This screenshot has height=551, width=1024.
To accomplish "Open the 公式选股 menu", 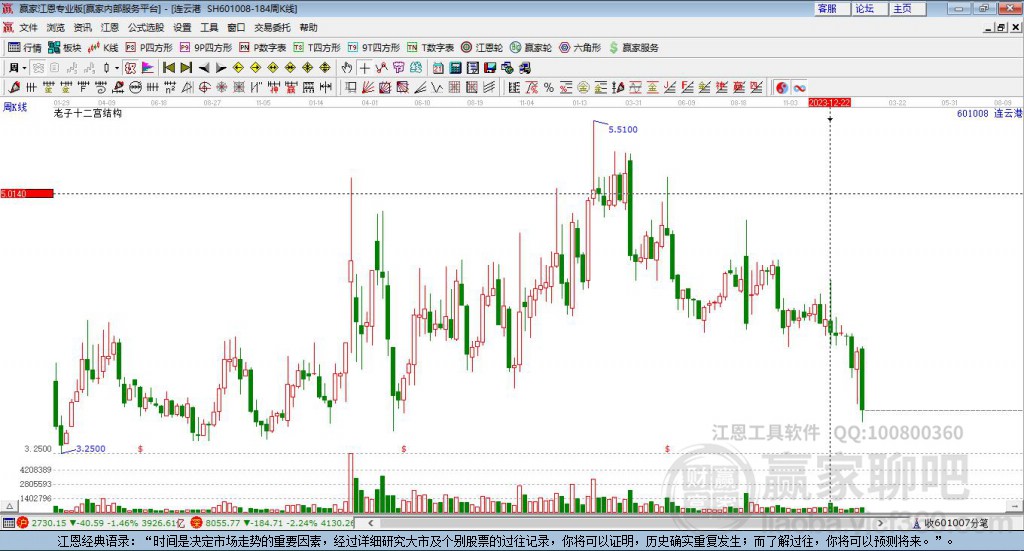I will (146, 27).
